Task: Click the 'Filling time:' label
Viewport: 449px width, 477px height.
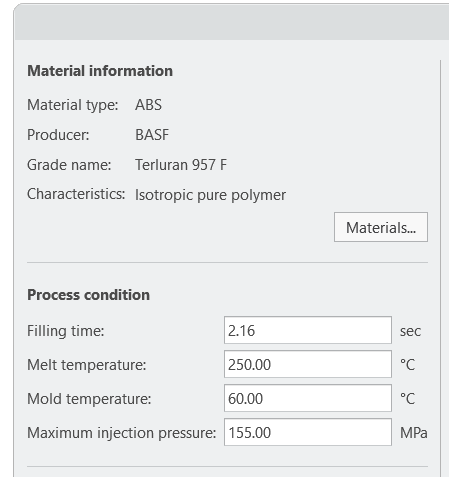Action: [66, 331]
